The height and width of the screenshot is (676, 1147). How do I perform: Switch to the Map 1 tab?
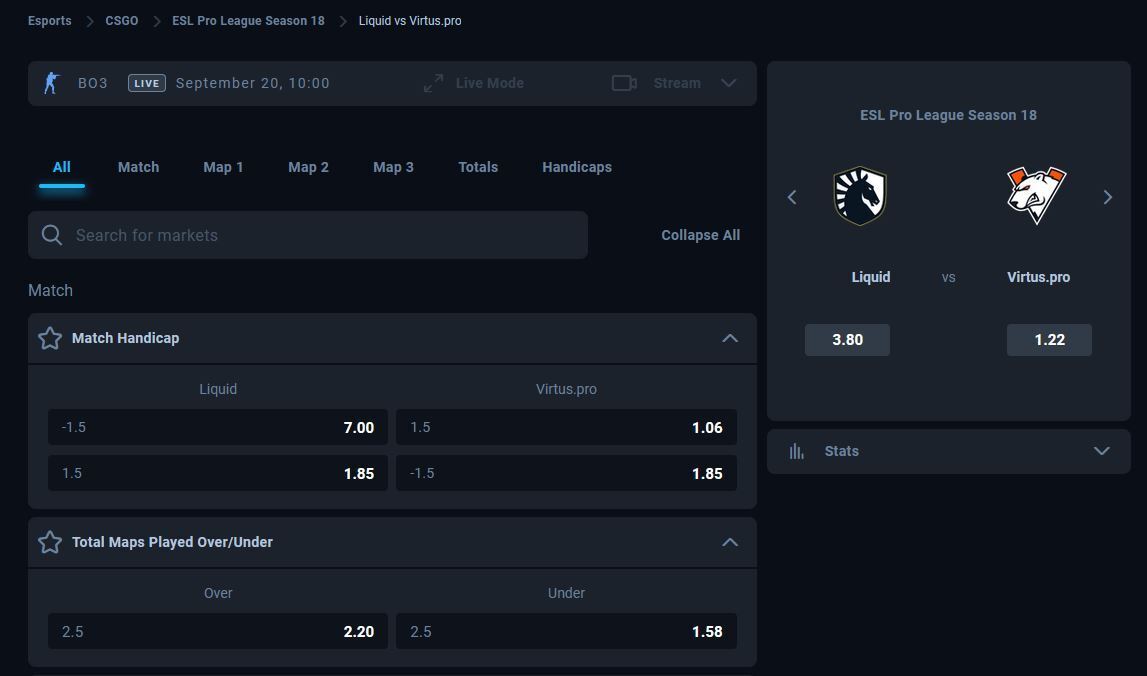(223, 167)
